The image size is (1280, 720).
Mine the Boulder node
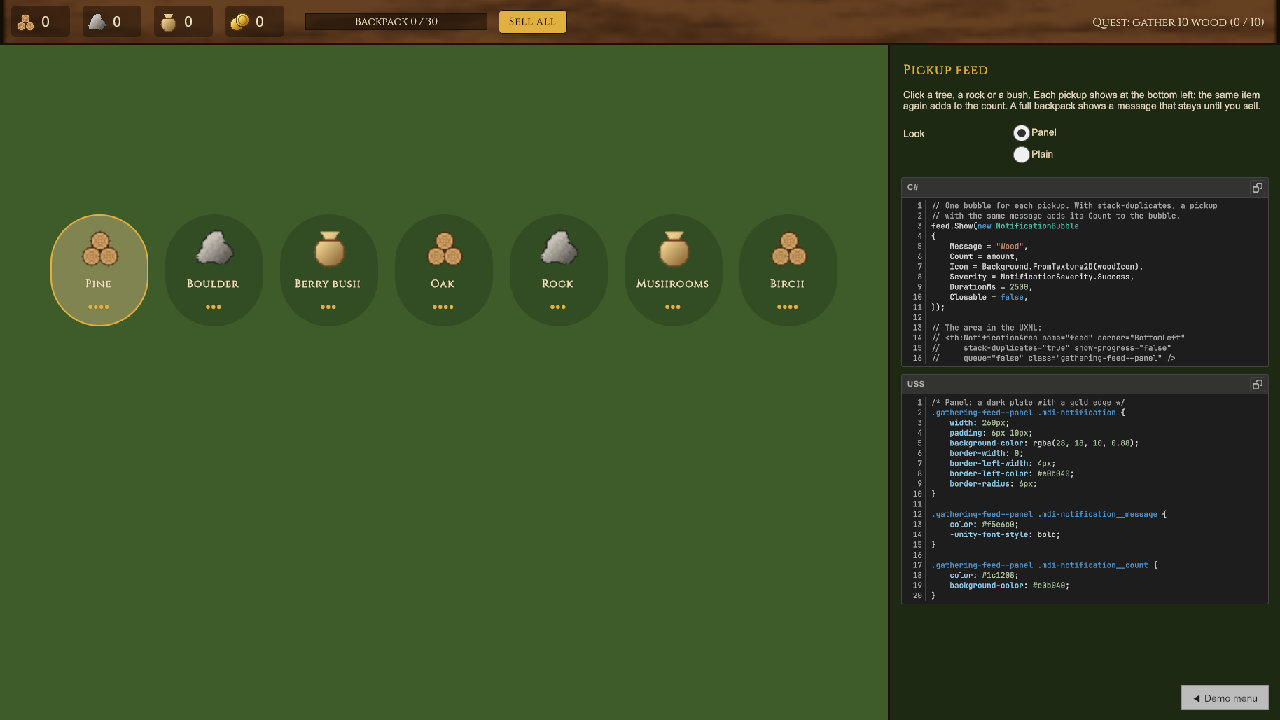(x=214, y=270)
